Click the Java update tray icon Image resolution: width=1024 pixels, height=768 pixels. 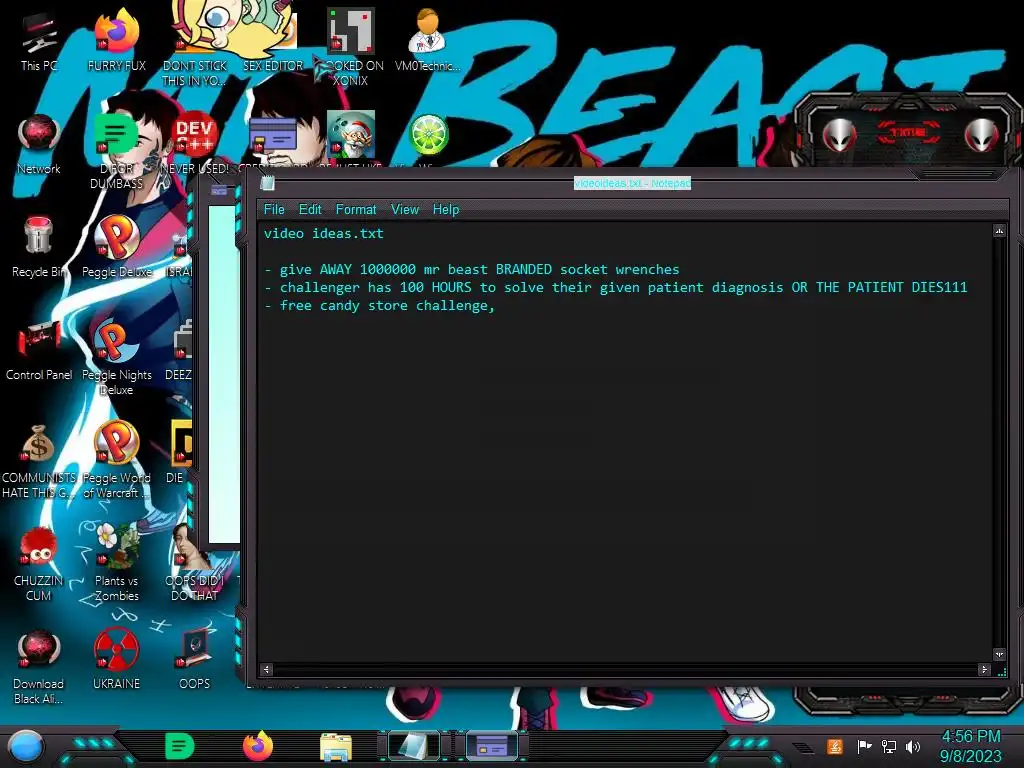pyautogui.click(x=835, y=746)
